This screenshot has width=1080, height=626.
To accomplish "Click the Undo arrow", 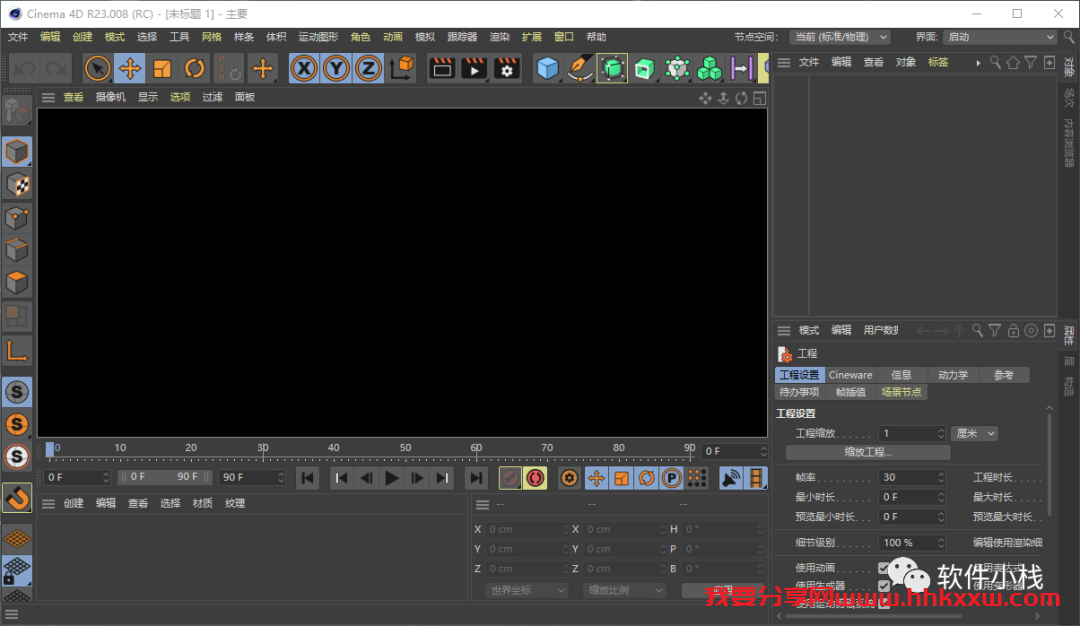I will 25,68.
